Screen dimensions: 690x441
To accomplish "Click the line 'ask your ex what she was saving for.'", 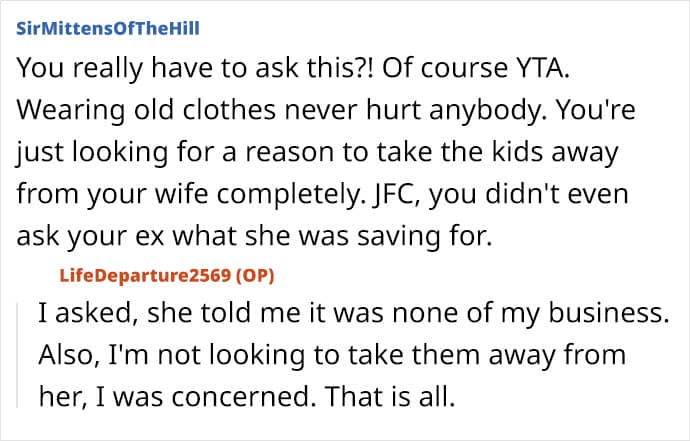I will pos(254,236).
